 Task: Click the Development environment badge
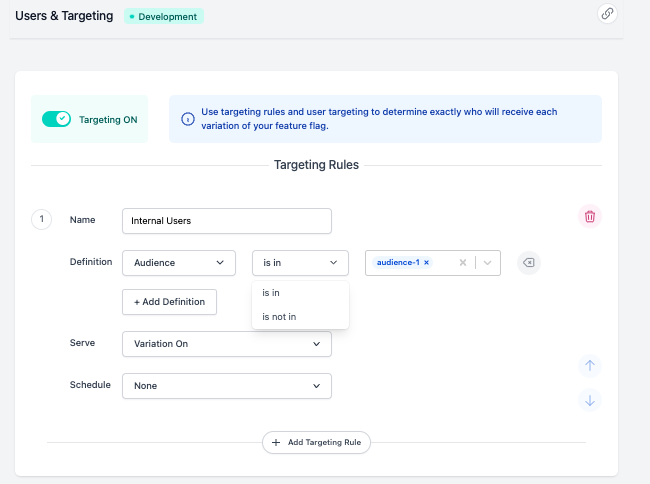[x=164, y=17]
